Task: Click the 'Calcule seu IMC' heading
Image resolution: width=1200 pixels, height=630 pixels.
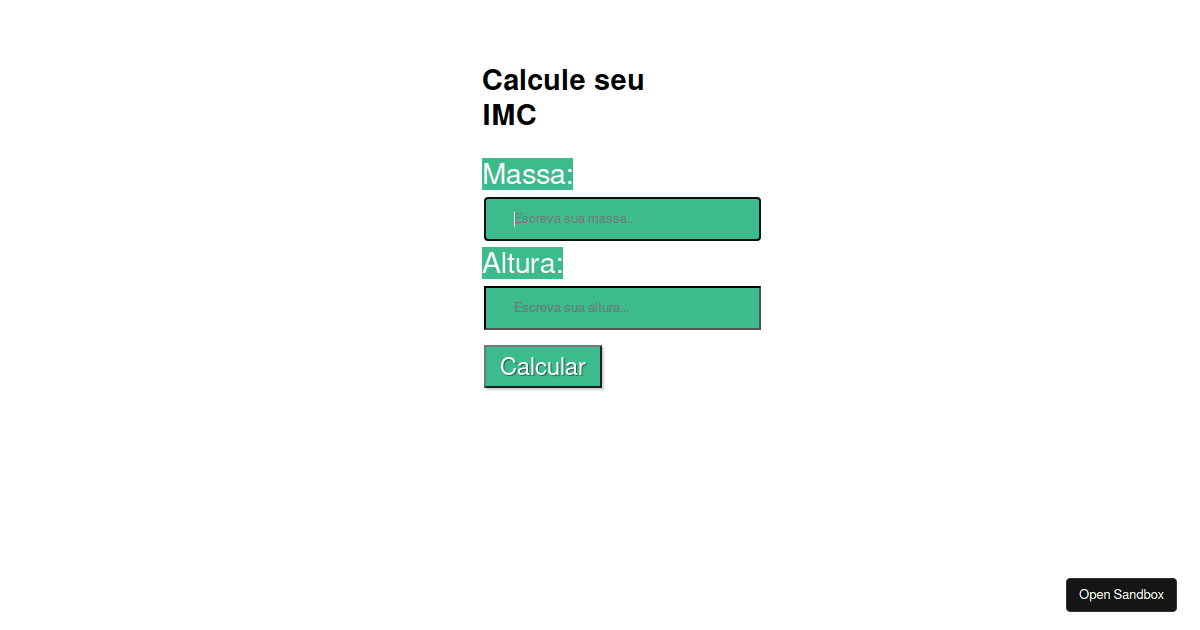Action: coord(562,96)
